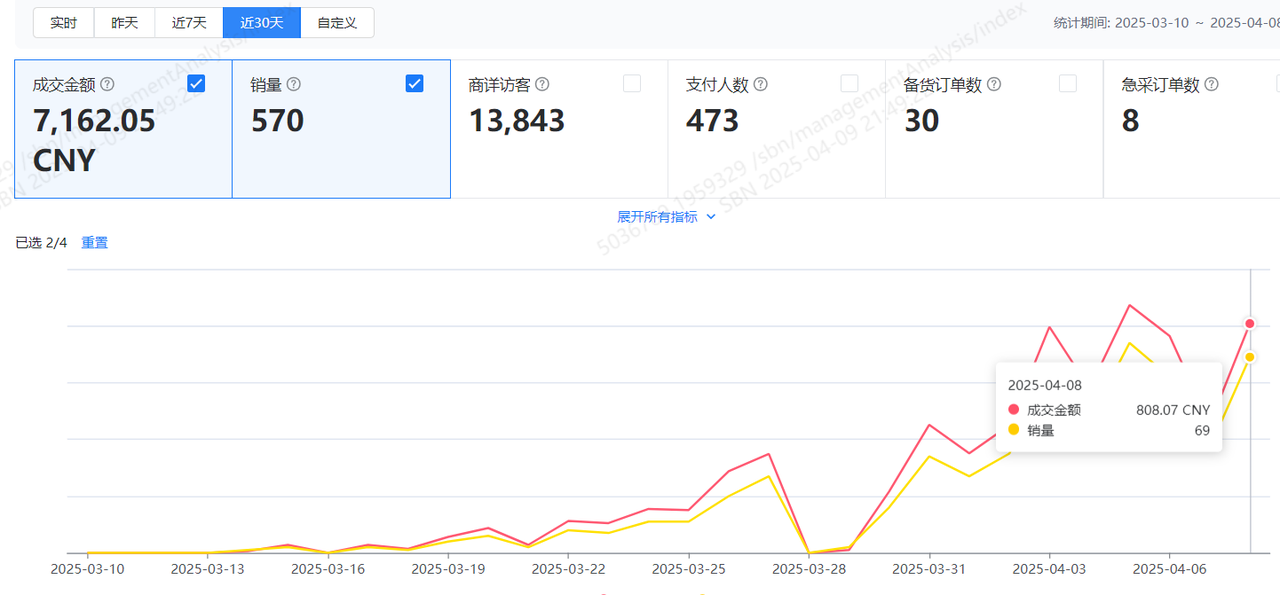The image size is (1280, 595).
Task: Expand all metrics via 展开所有指标
Action: coord(657,217)
